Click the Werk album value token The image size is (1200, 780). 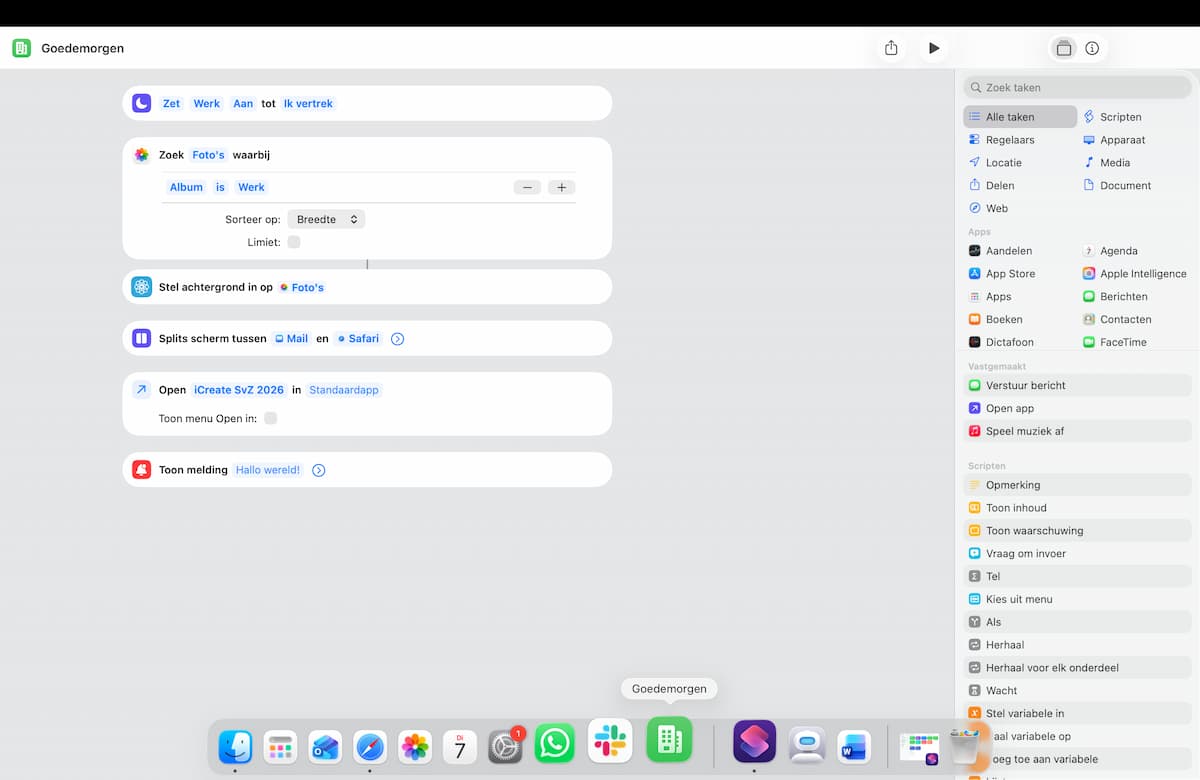[251, 187]
